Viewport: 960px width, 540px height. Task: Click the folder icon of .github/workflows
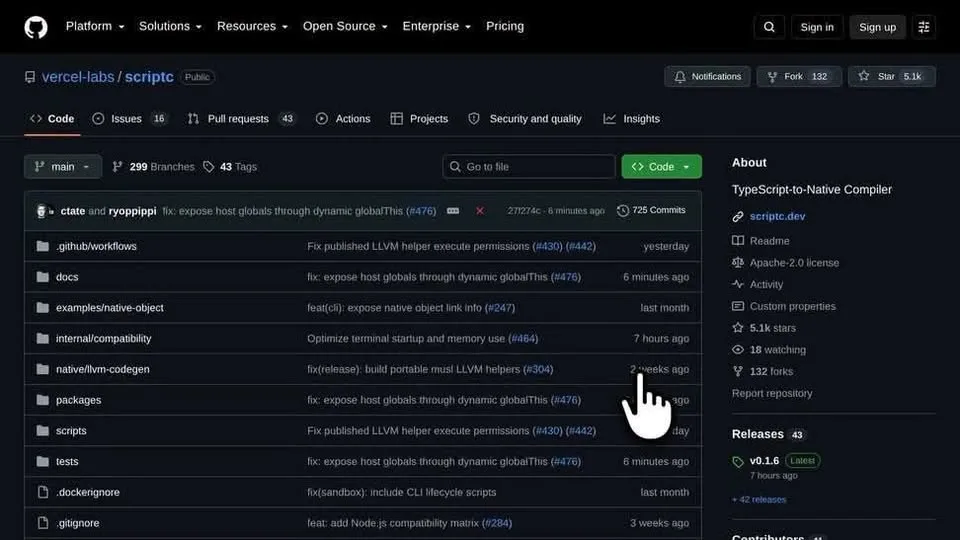[42, 246]
